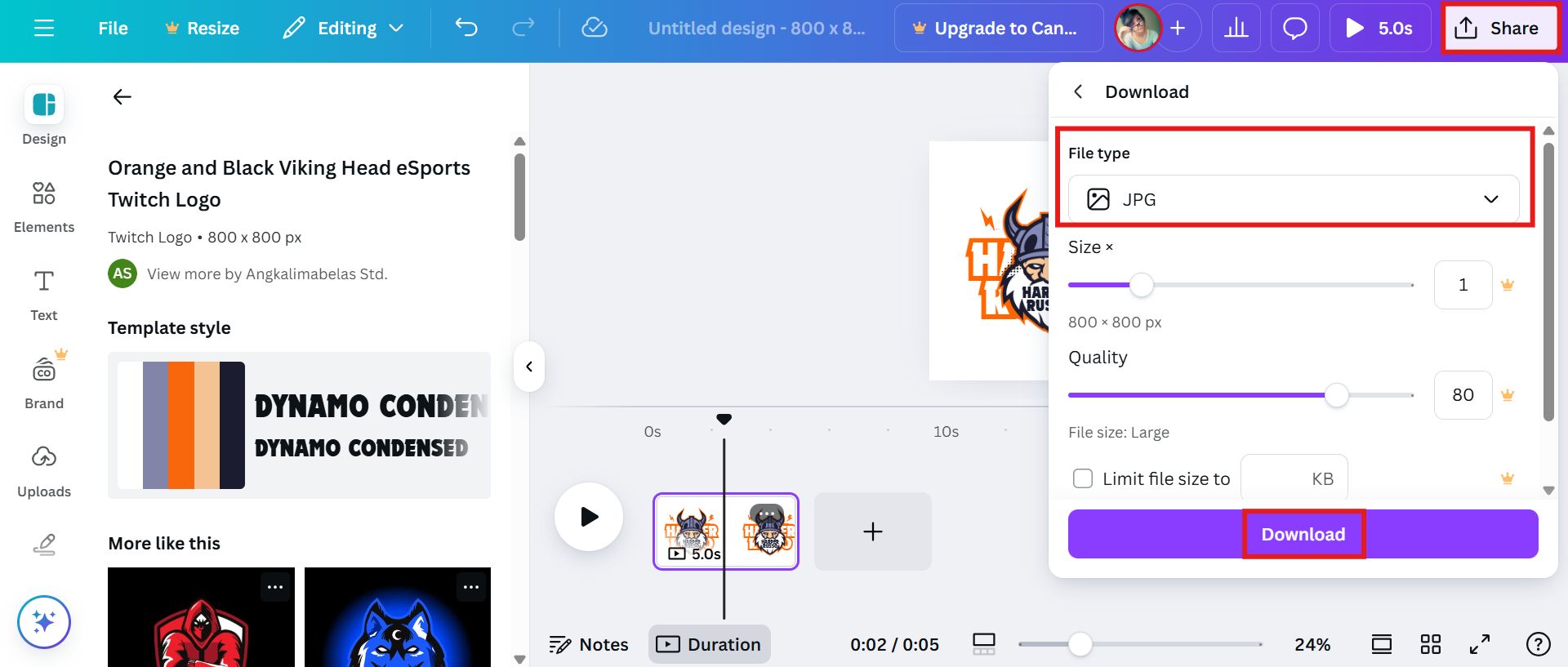Click Upgrade to Canva button
Screen dimensions: 1568x667
(999, 28)
